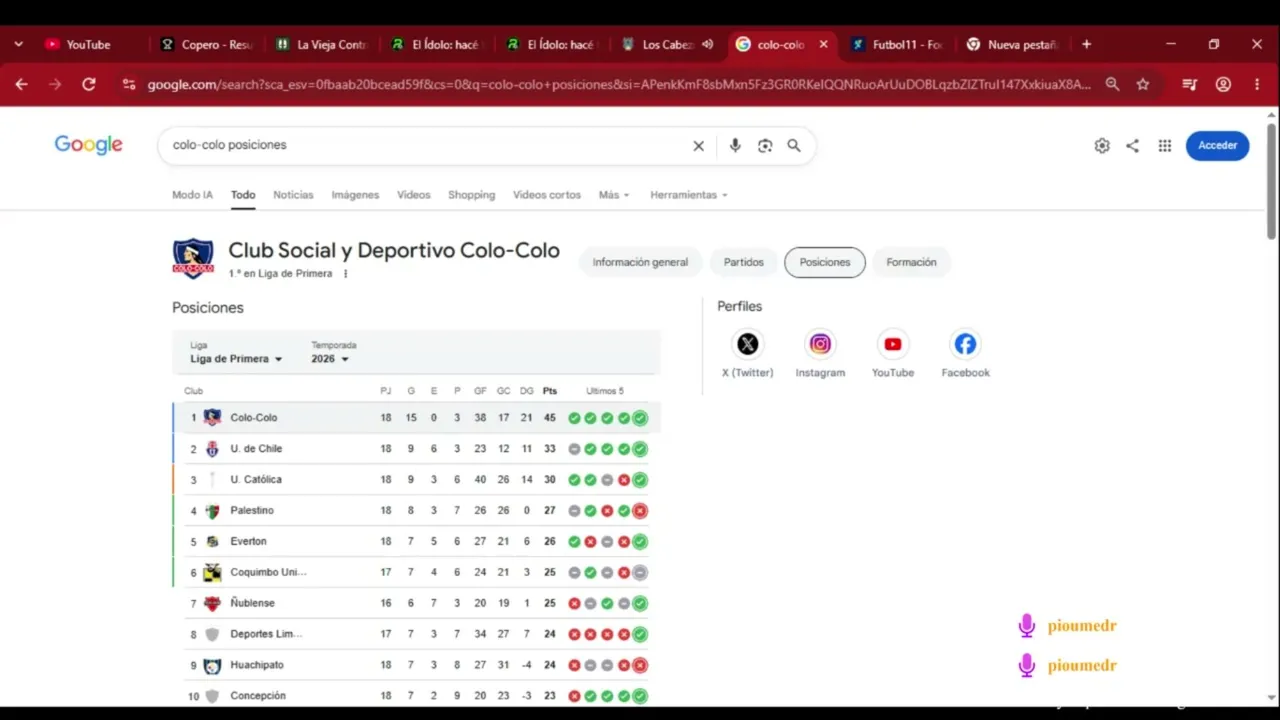Open the zoom magnifier in address bar
Screen dimensions: 1280x720
coord(1112,85)
